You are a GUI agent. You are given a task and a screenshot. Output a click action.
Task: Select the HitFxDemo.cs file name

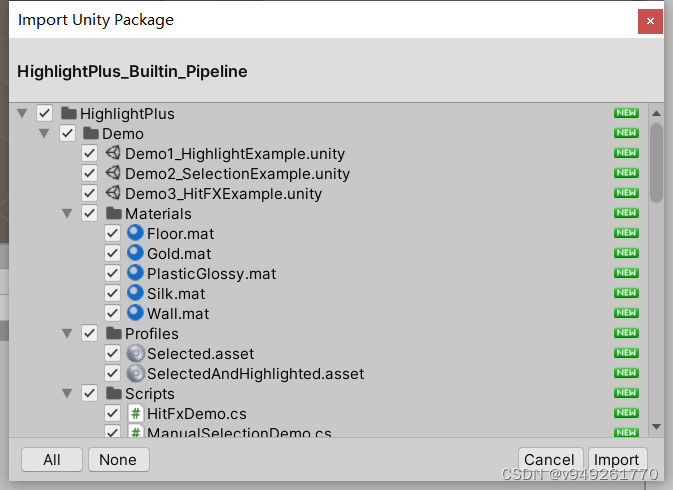coord(197,414)
